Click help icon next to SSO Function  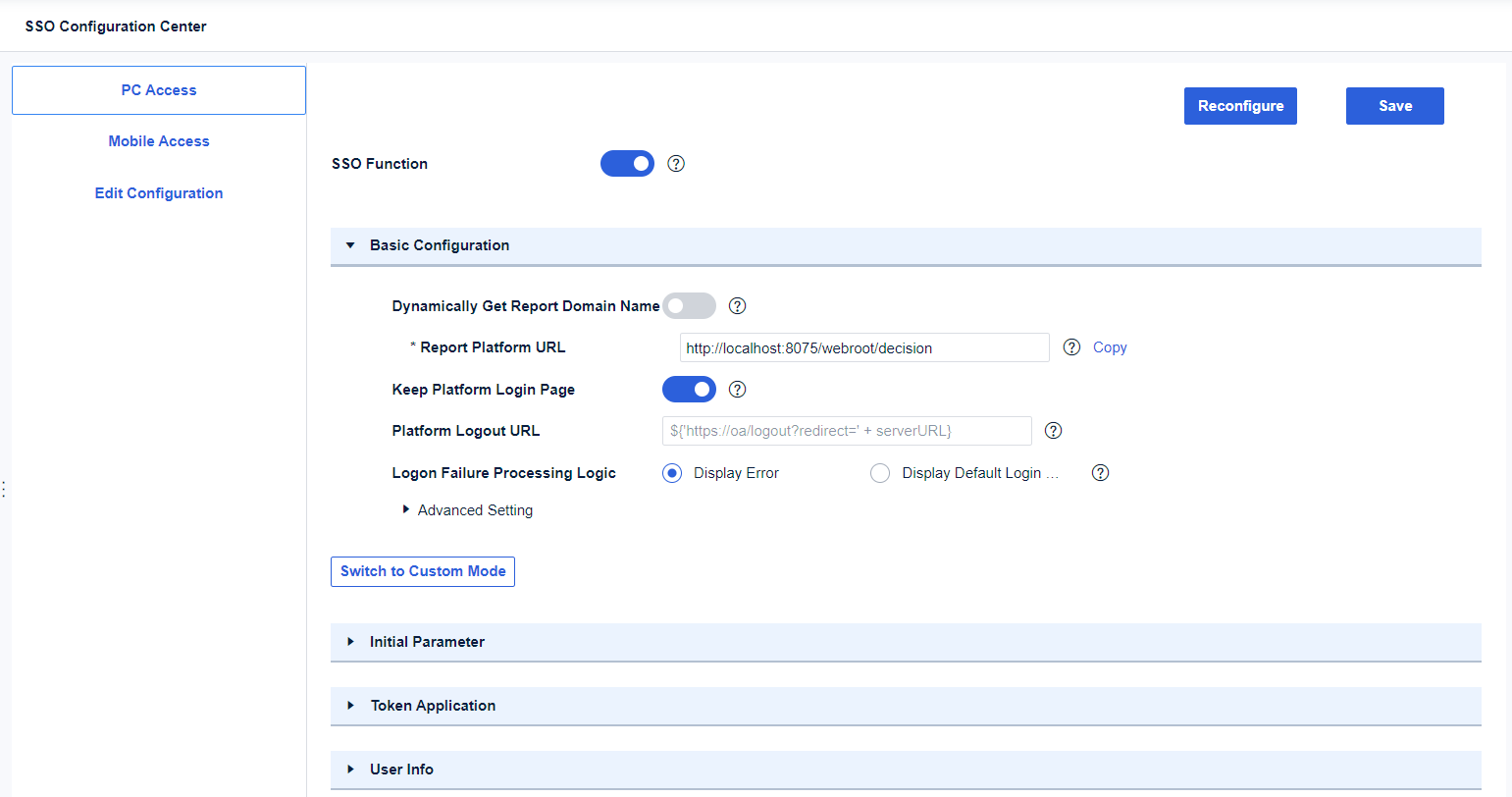click(x=676, y=164)
